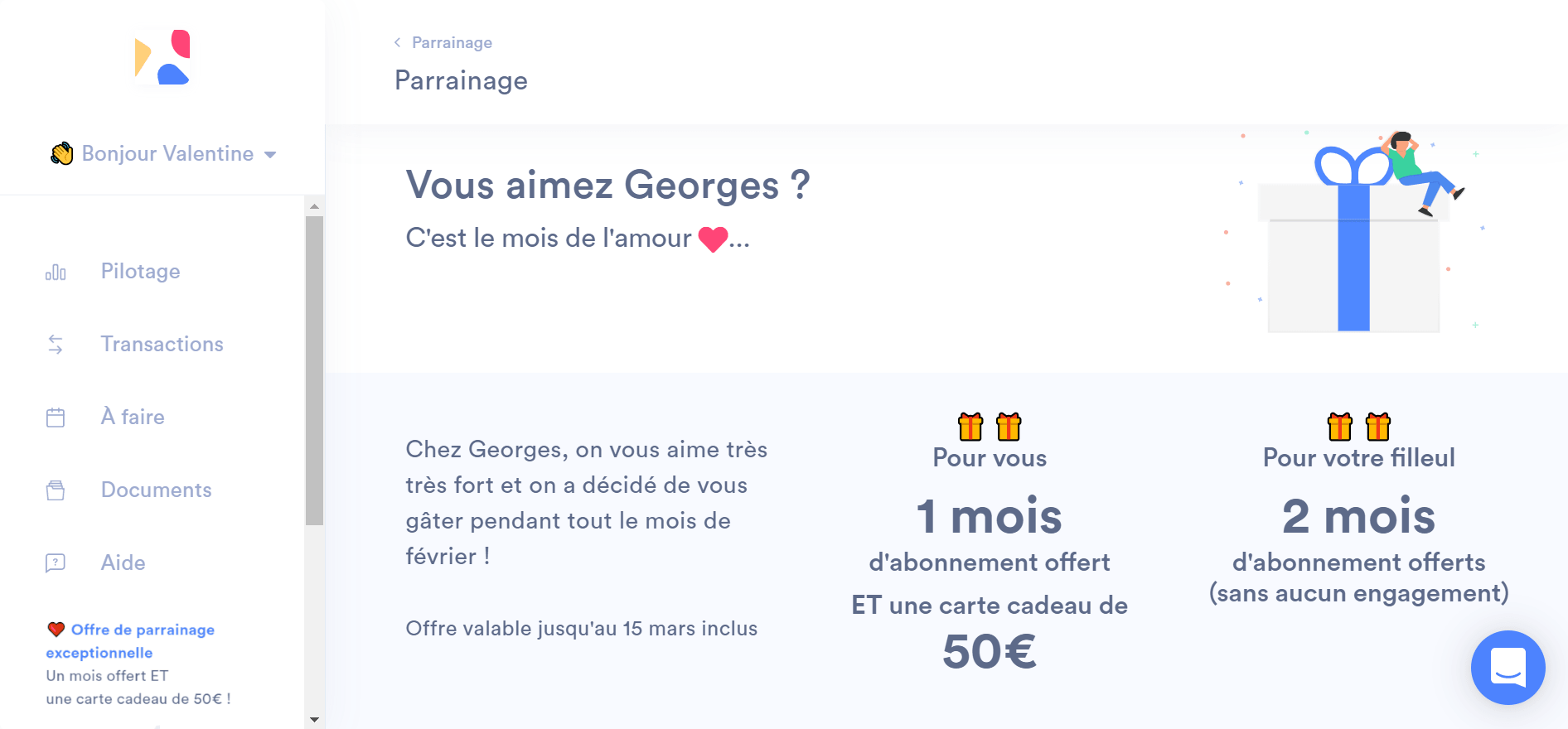Click the Parrainage breadcrumb link
1568x729 pixels.
point(452,42)
